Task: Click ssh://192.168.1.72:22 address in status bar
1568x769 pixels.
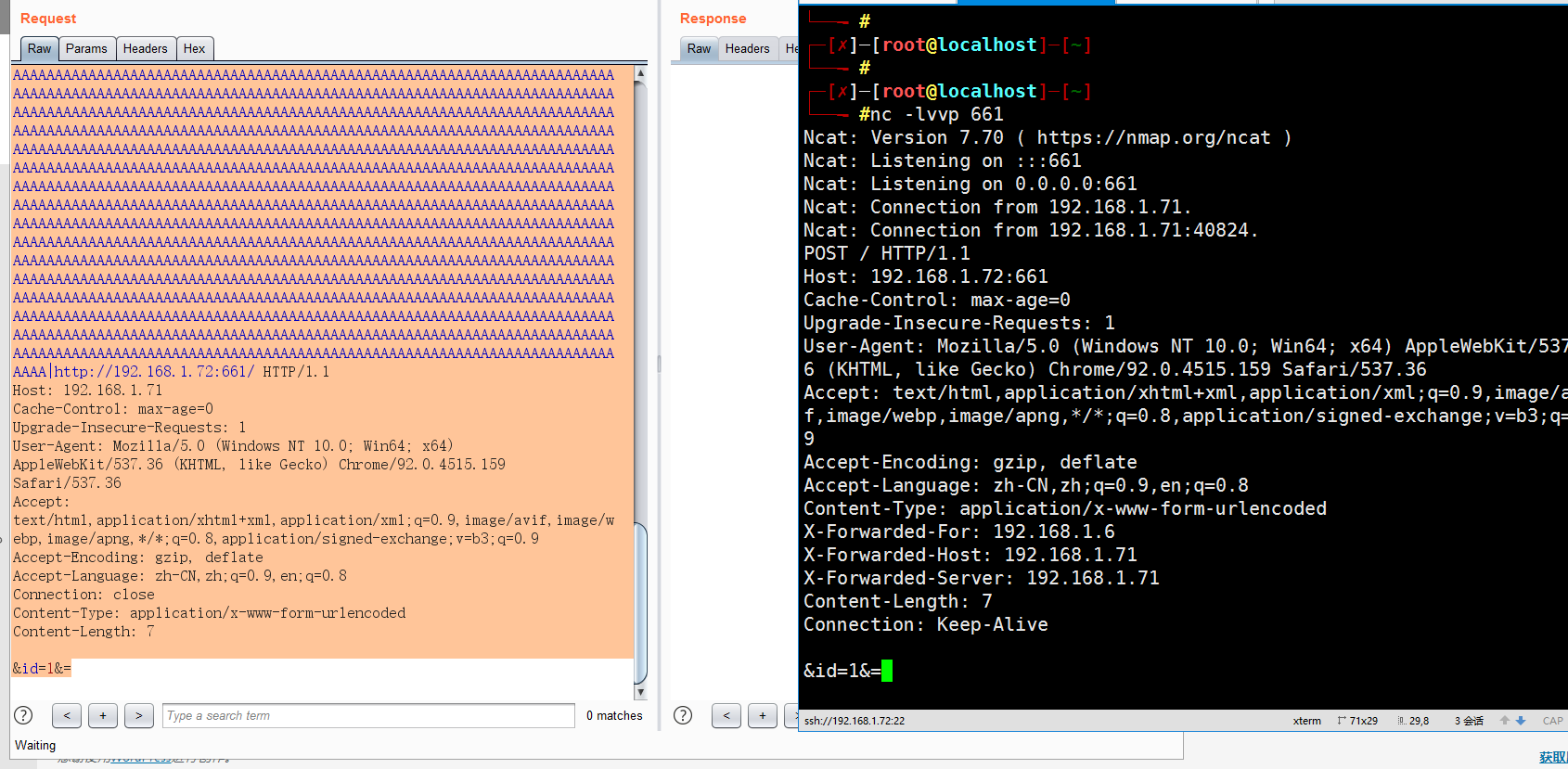Action: coord(855,721)
